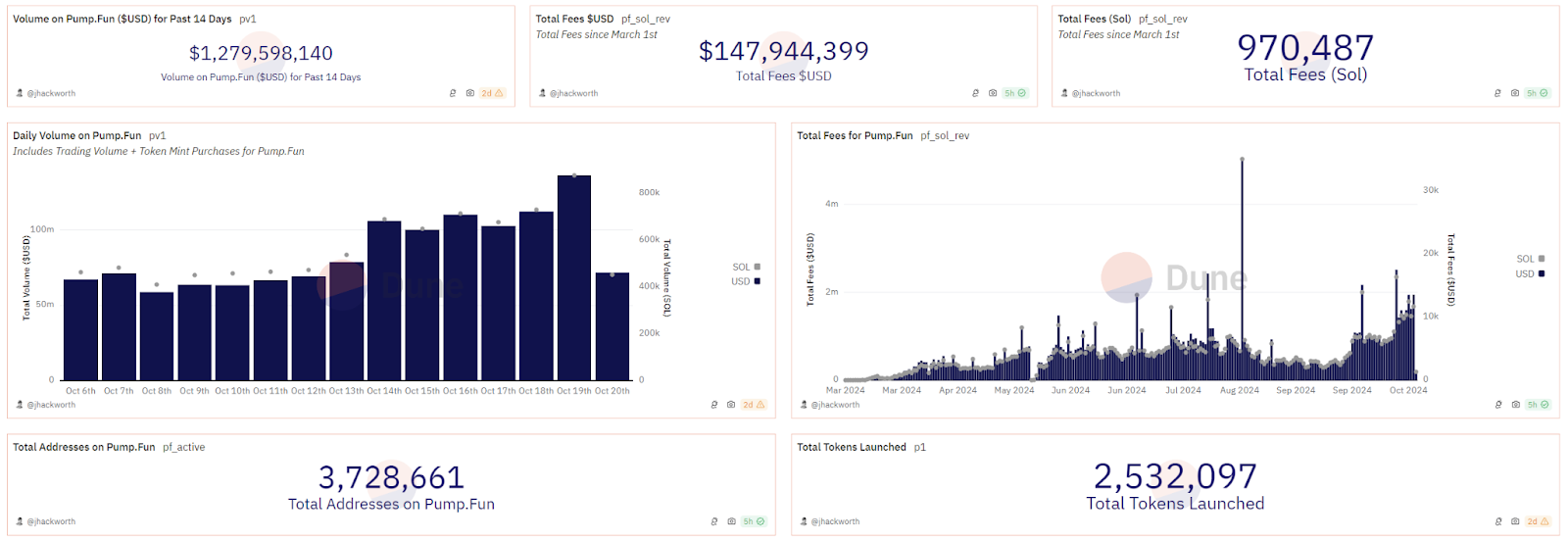The height and width of the screenshot is (542, 1568).
Task: Click 'Oct 12th' x-axis label
Action: (309, 391)
